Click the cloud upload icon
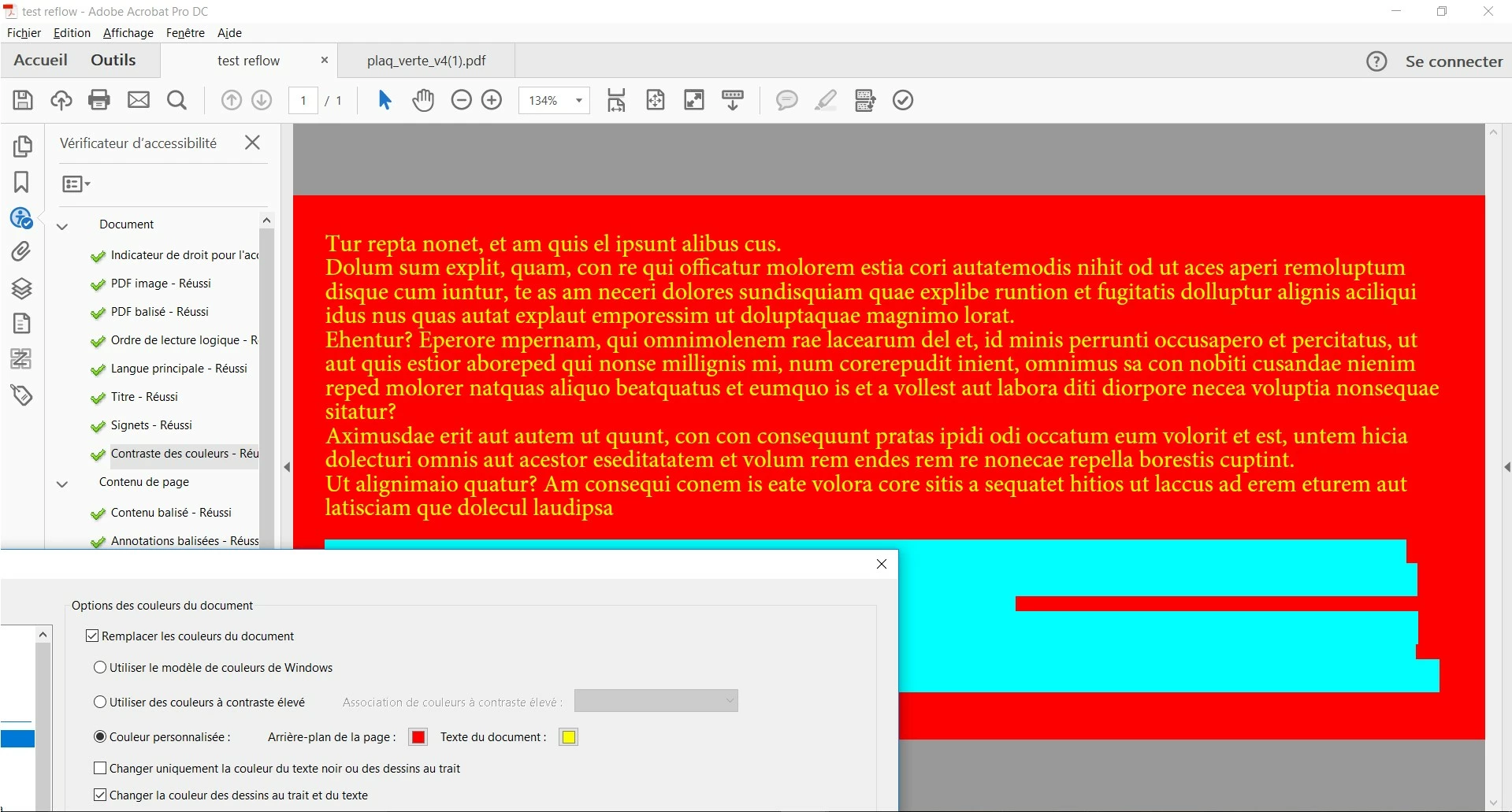The image size is (1512, 812). point(61,100)
